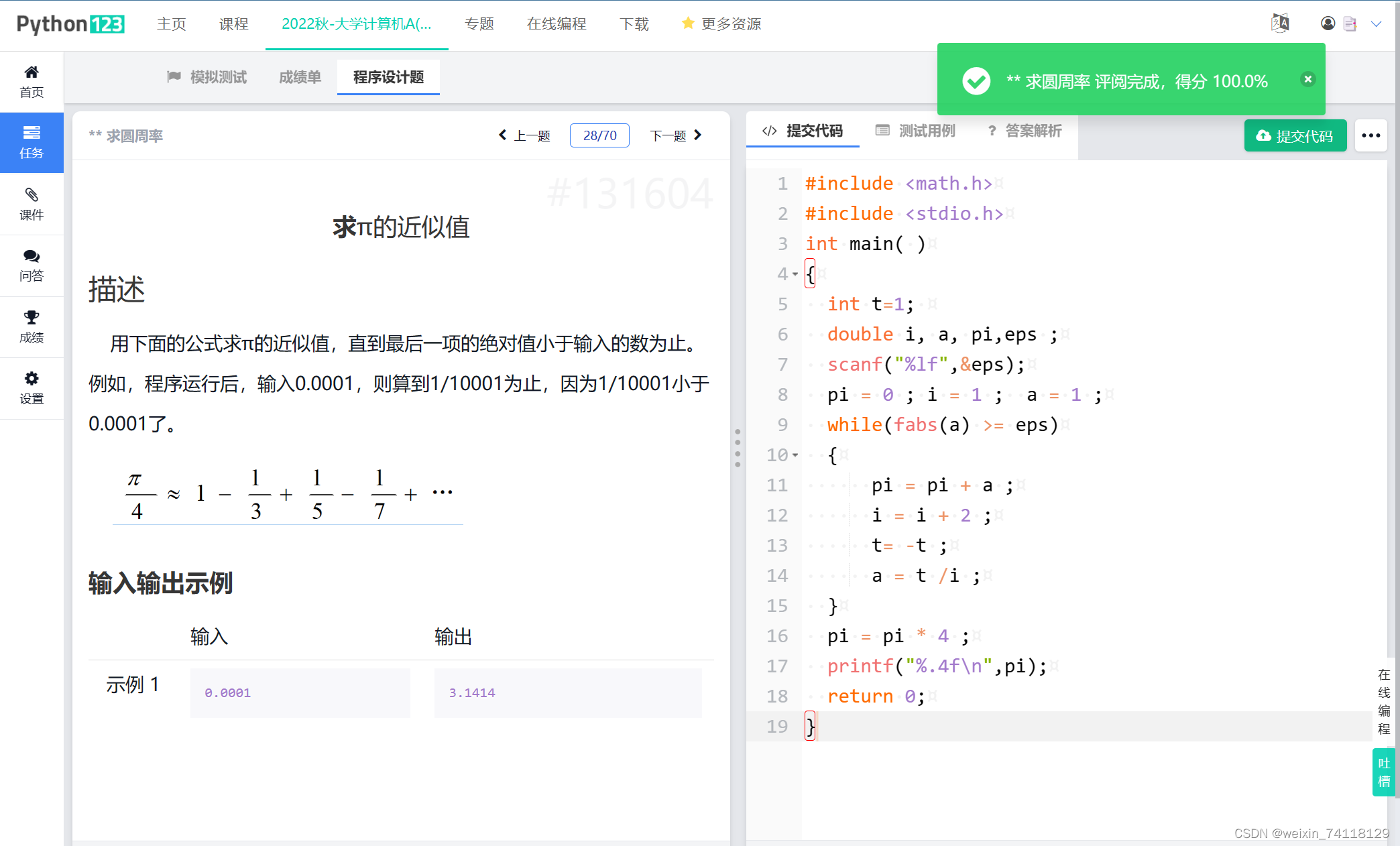Click the ellipsis options button beside 提交代码

[x=1370, y=135]
